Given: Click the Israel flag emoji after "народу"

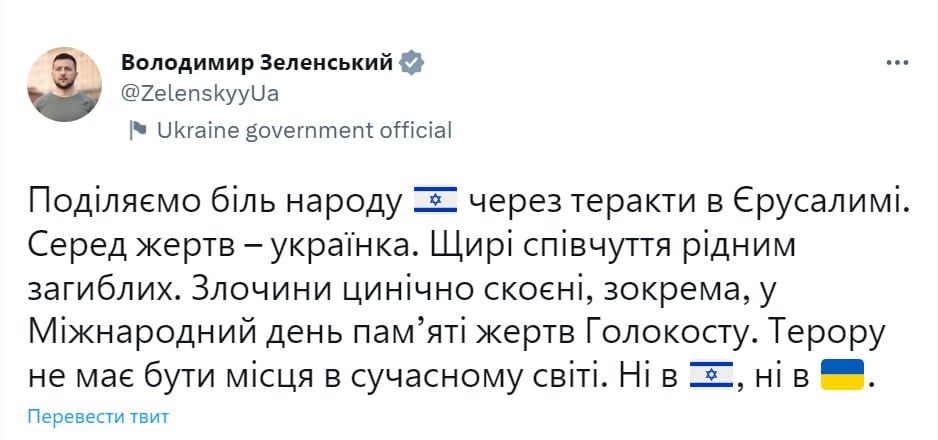Looking at the screenshot, I should 434,202.
